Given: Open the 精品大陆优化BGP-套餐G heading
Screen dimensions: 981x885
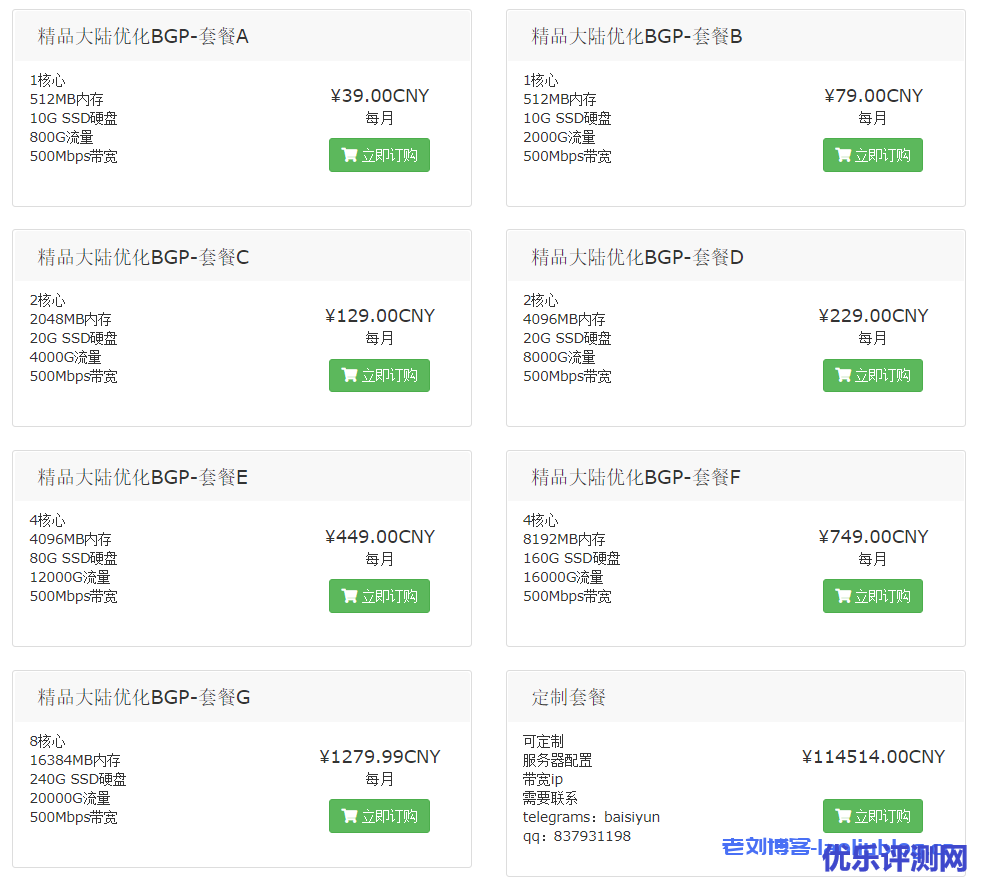Looking at the screenshot, I should [x=144, y=697].
